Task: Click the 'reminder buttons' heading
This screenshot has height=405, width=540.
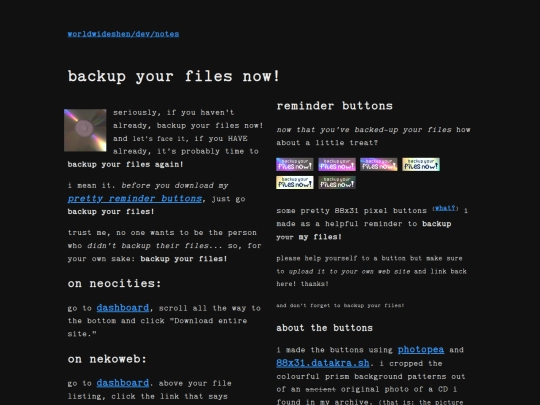Action: pyautogui.click(x=334, y=106)
